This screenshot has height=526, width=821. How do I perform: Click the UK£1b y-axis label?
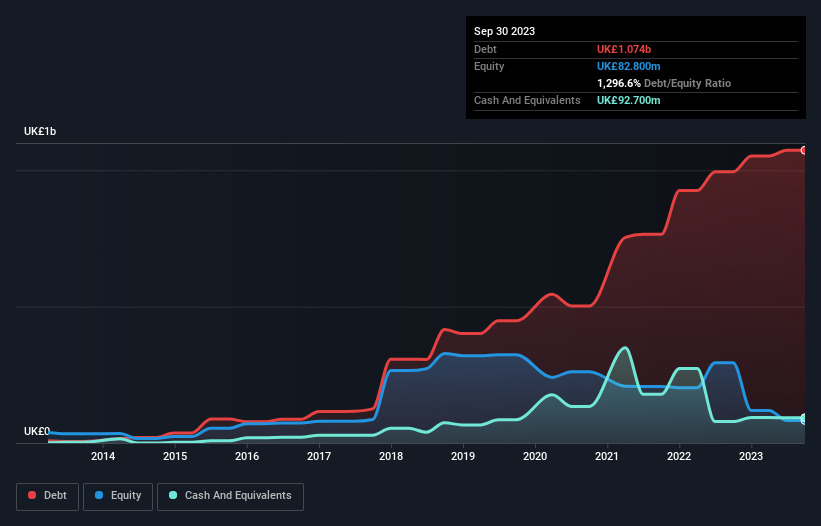coord(40,131)
